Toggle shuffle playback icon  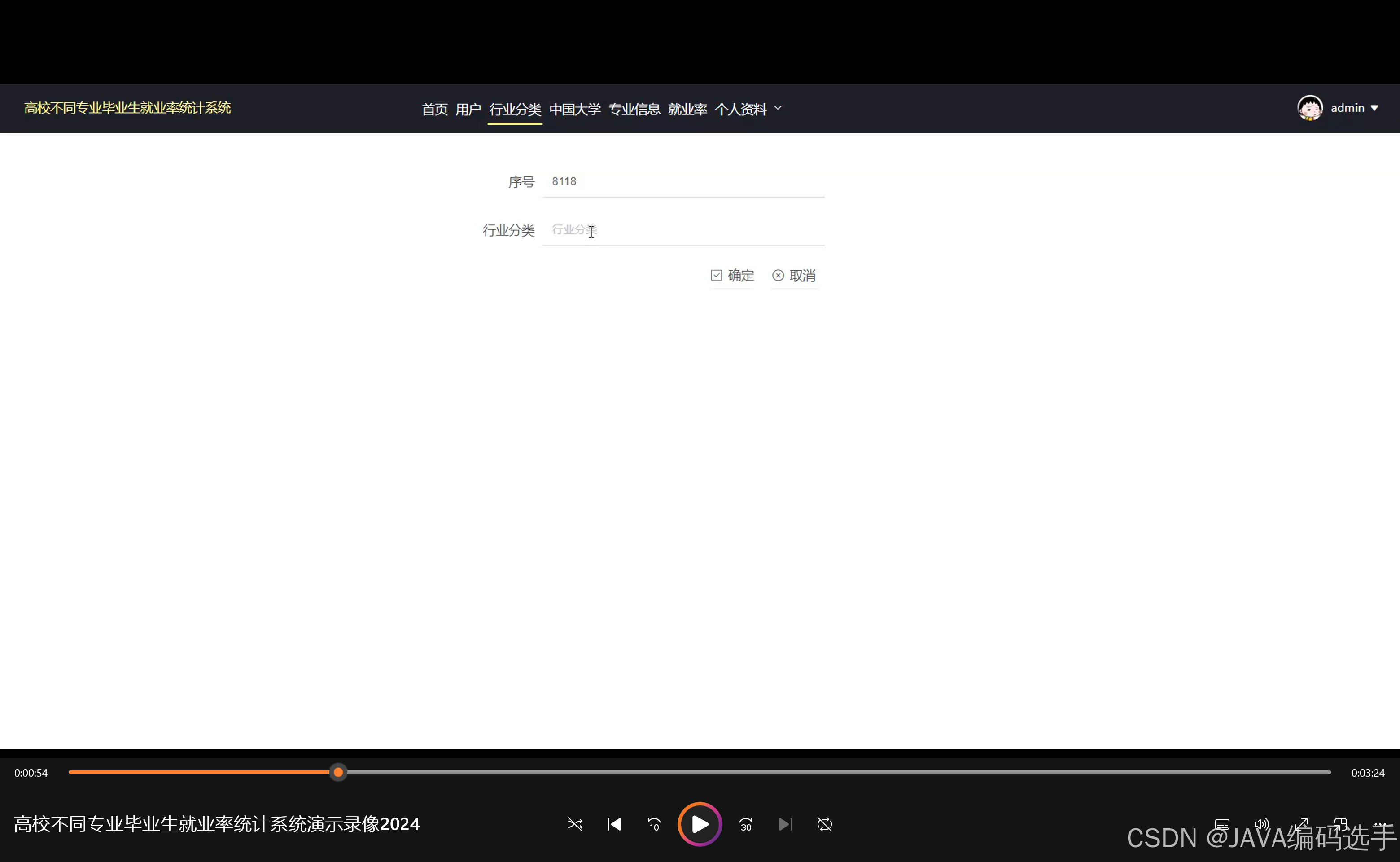575,824
